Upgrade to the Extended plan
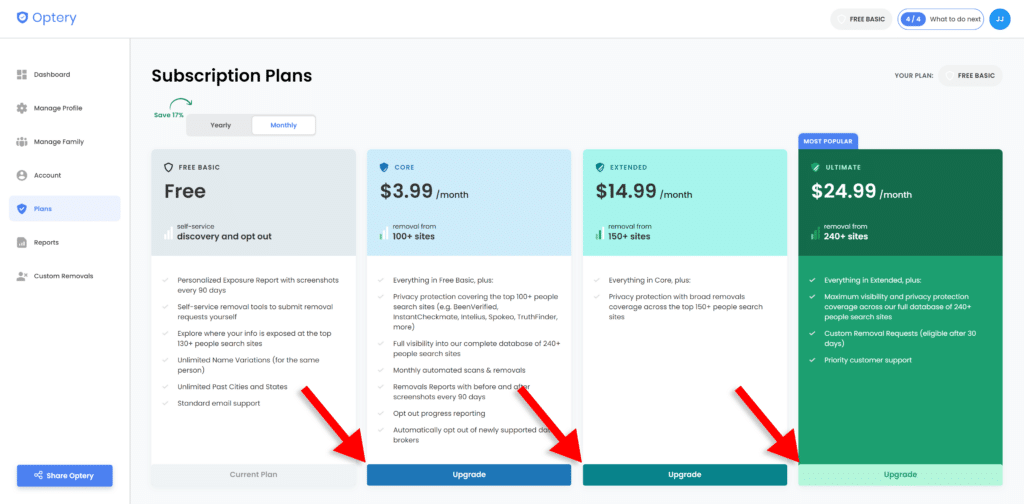Image resolution: width=1024 pixels, height=504 pixels. click(684, 475)
